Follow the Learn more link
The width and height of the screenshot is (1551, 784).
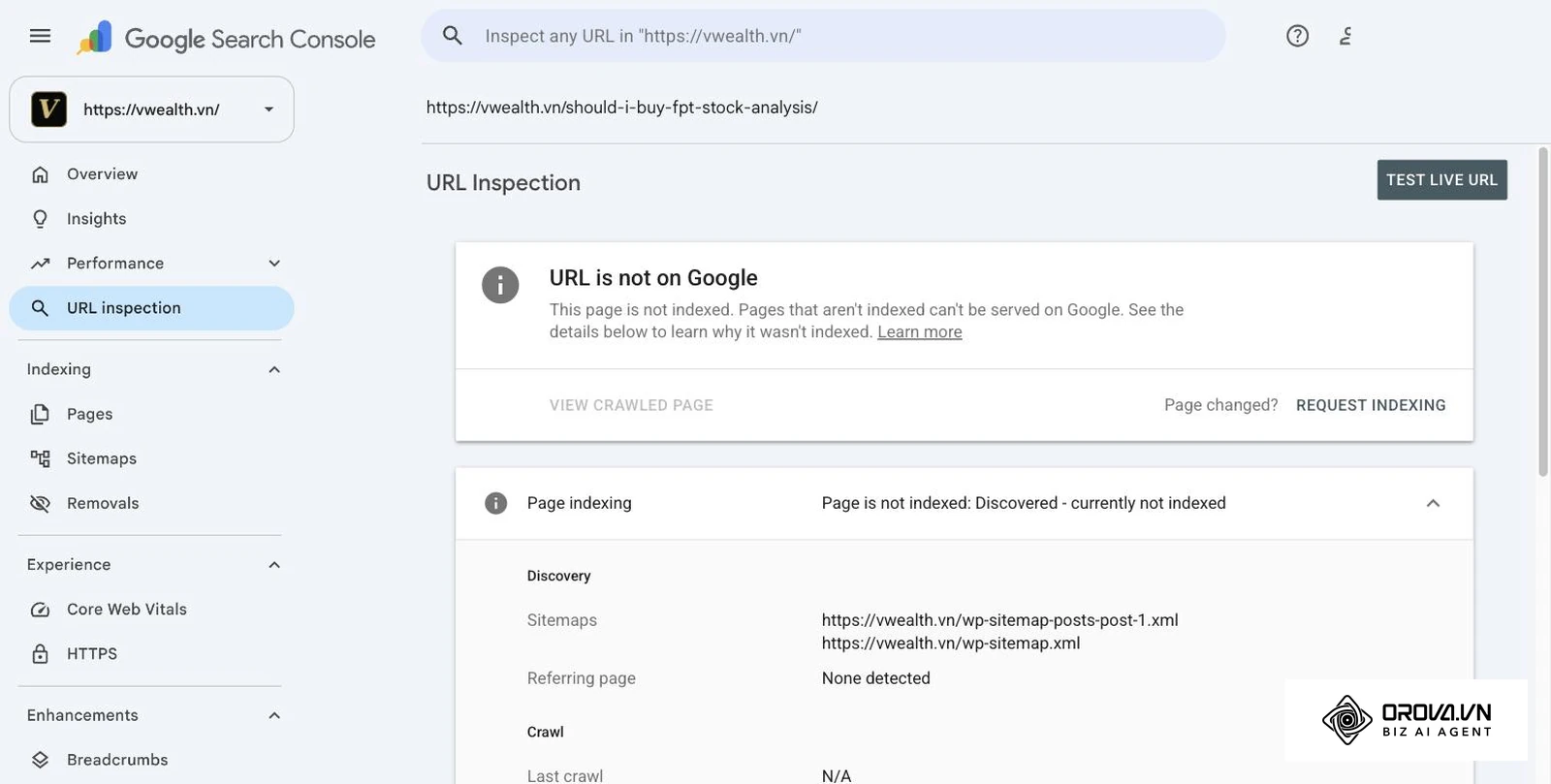(x=920, y=331)
